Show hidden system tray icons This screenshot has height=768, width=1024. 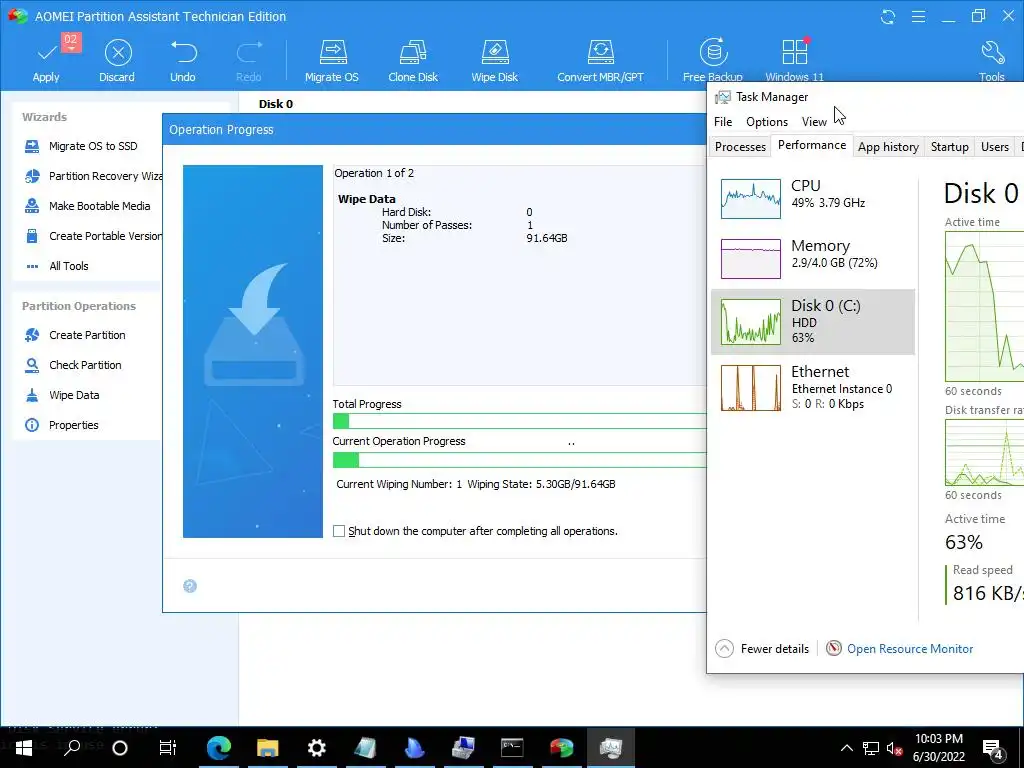(x=846, y=748)
